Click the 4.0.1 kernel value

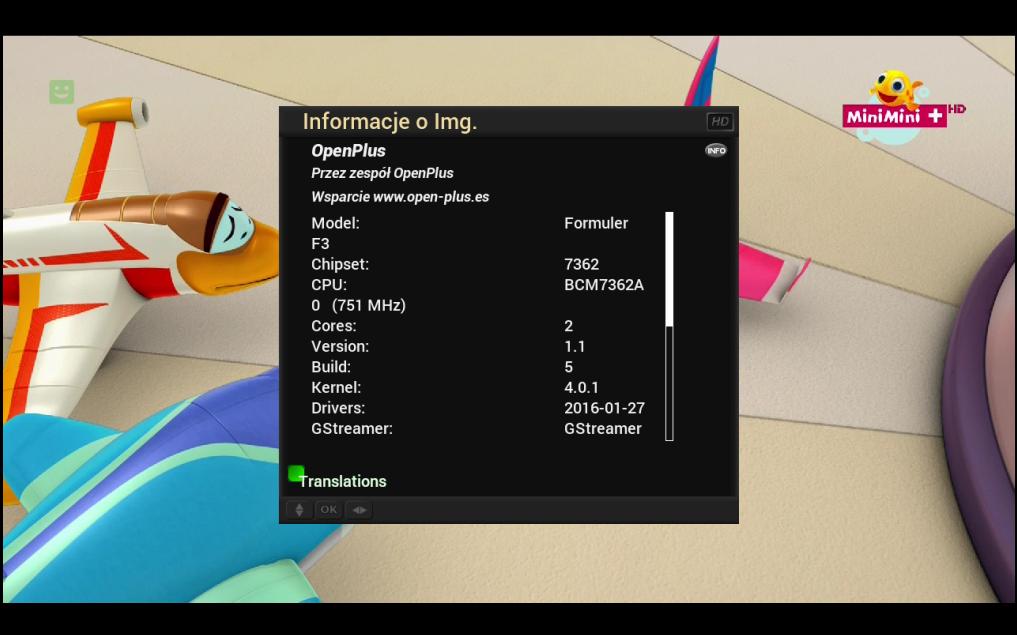[582, 388]
